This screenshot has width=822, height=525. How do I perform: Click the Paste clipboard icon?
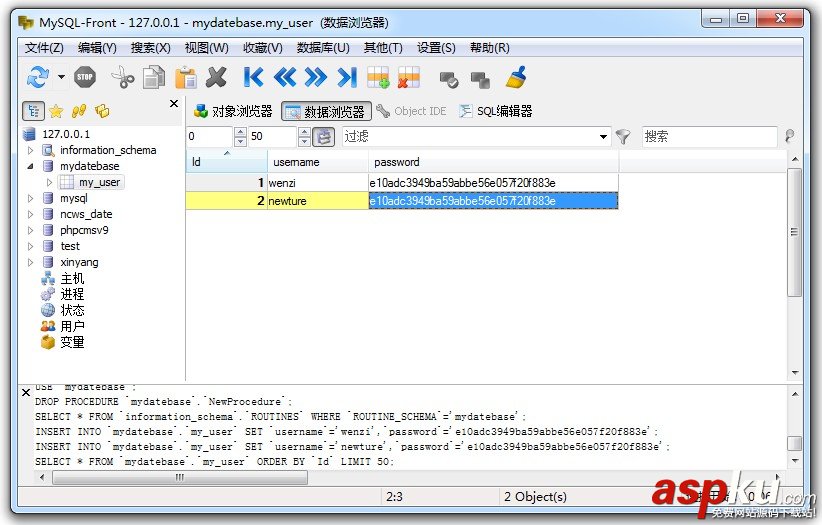[186, 77]
